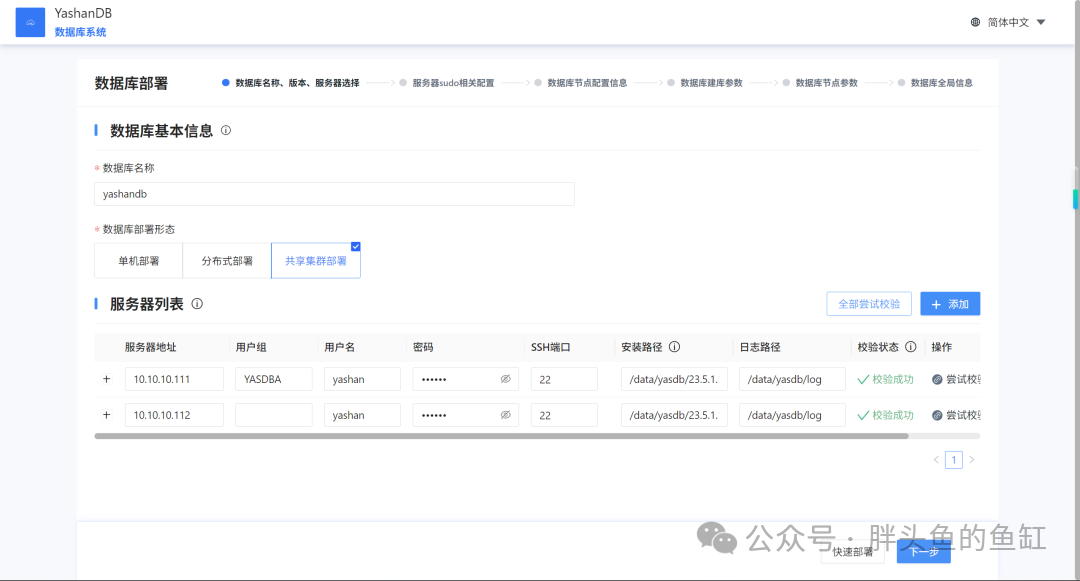Select 共享集群部署 deployment mode
Image resolution: width=1080 pixels, height=581 pixels.
tap(316, 261)
